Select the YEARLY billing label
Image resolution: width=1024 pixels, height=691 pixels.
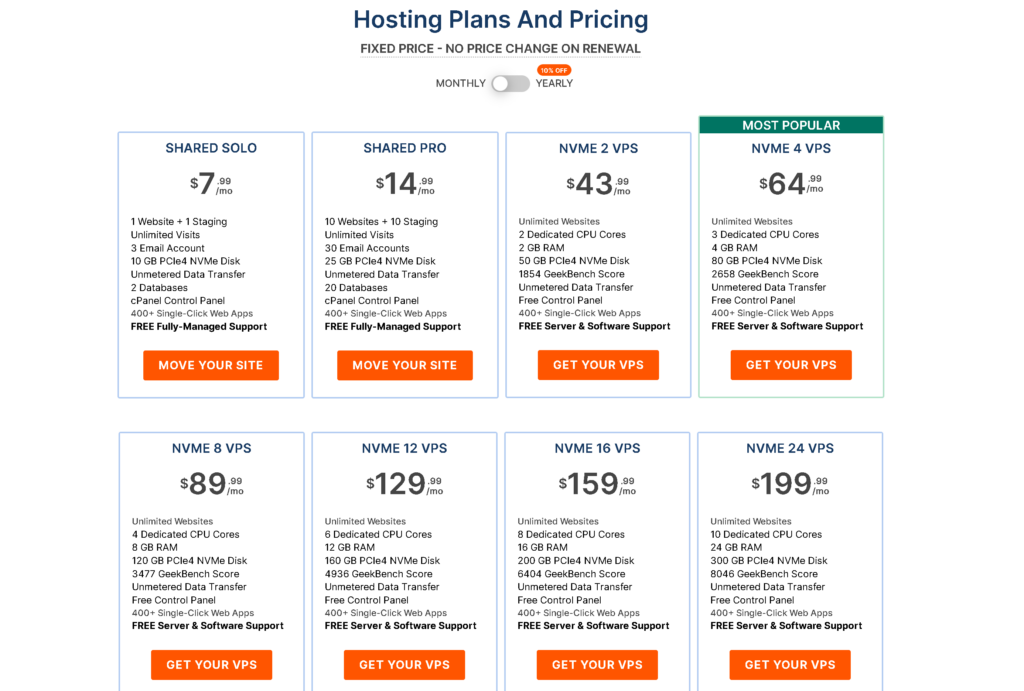click(x=554, y=84)
